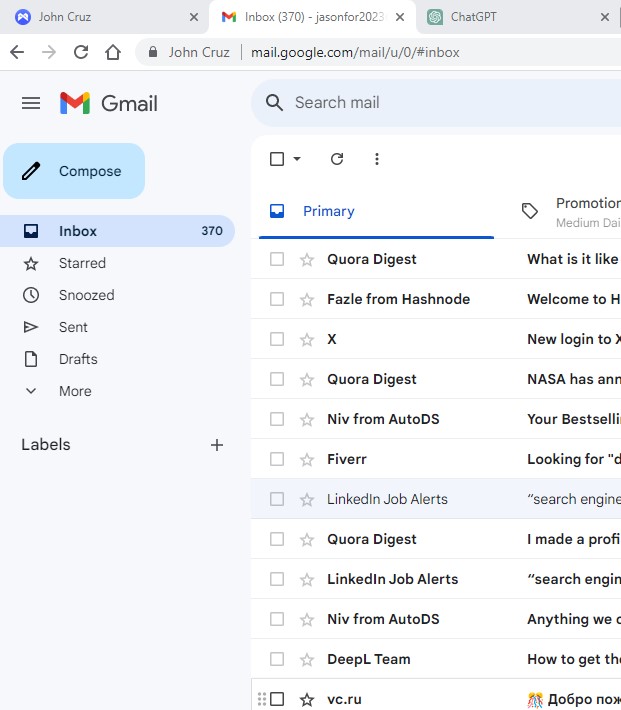Viewport: 621px width, 710px height.
Task: Close the Gmail Inbox browser tab
Action: 400,17
